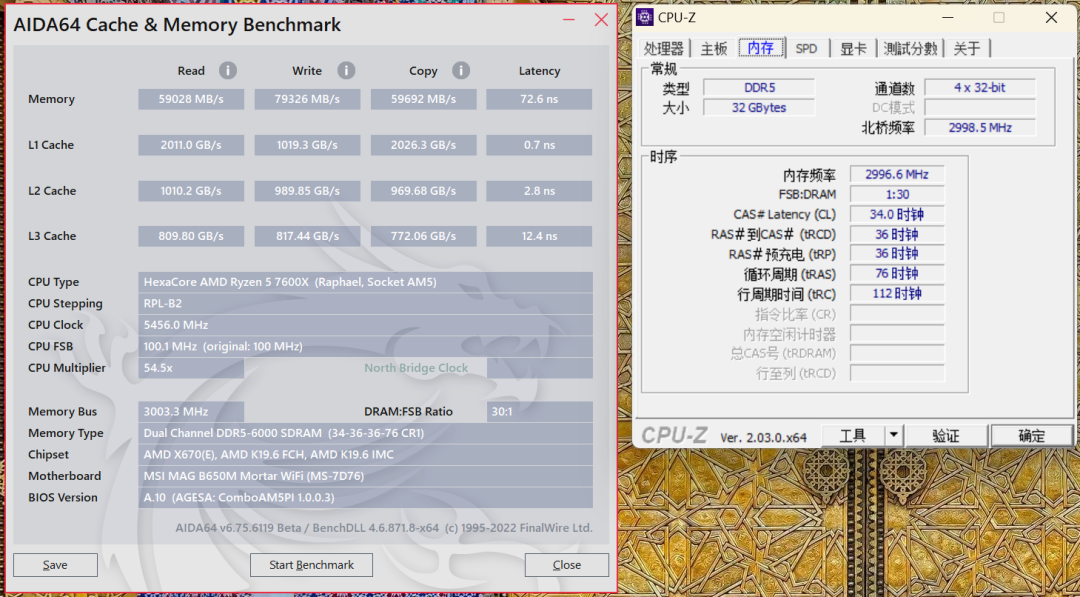Click the L2 Cache copy value 969.68 GB/s
This screenshot has width=1080, height=597.
(424, 191)
